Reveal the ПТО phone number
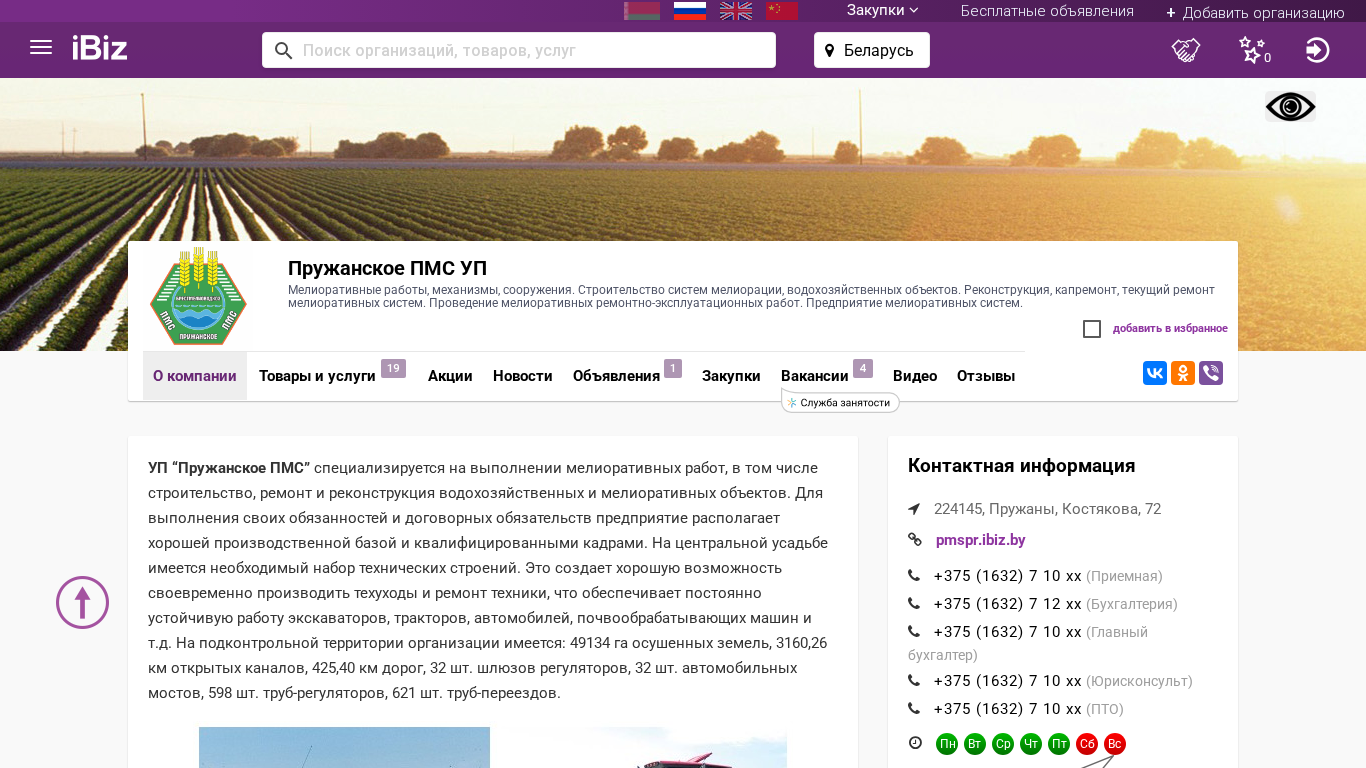The image size is (1366, 768). pos(1008,709)
